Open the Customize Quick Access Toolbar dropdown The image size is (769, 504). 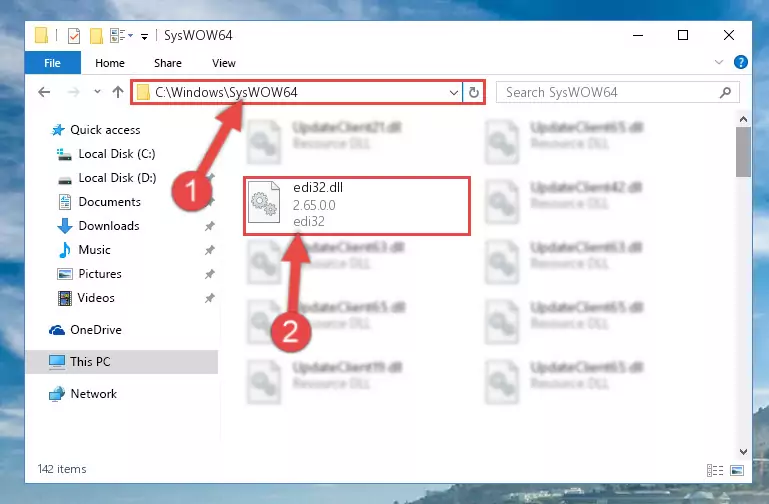[x=144, y=36]
